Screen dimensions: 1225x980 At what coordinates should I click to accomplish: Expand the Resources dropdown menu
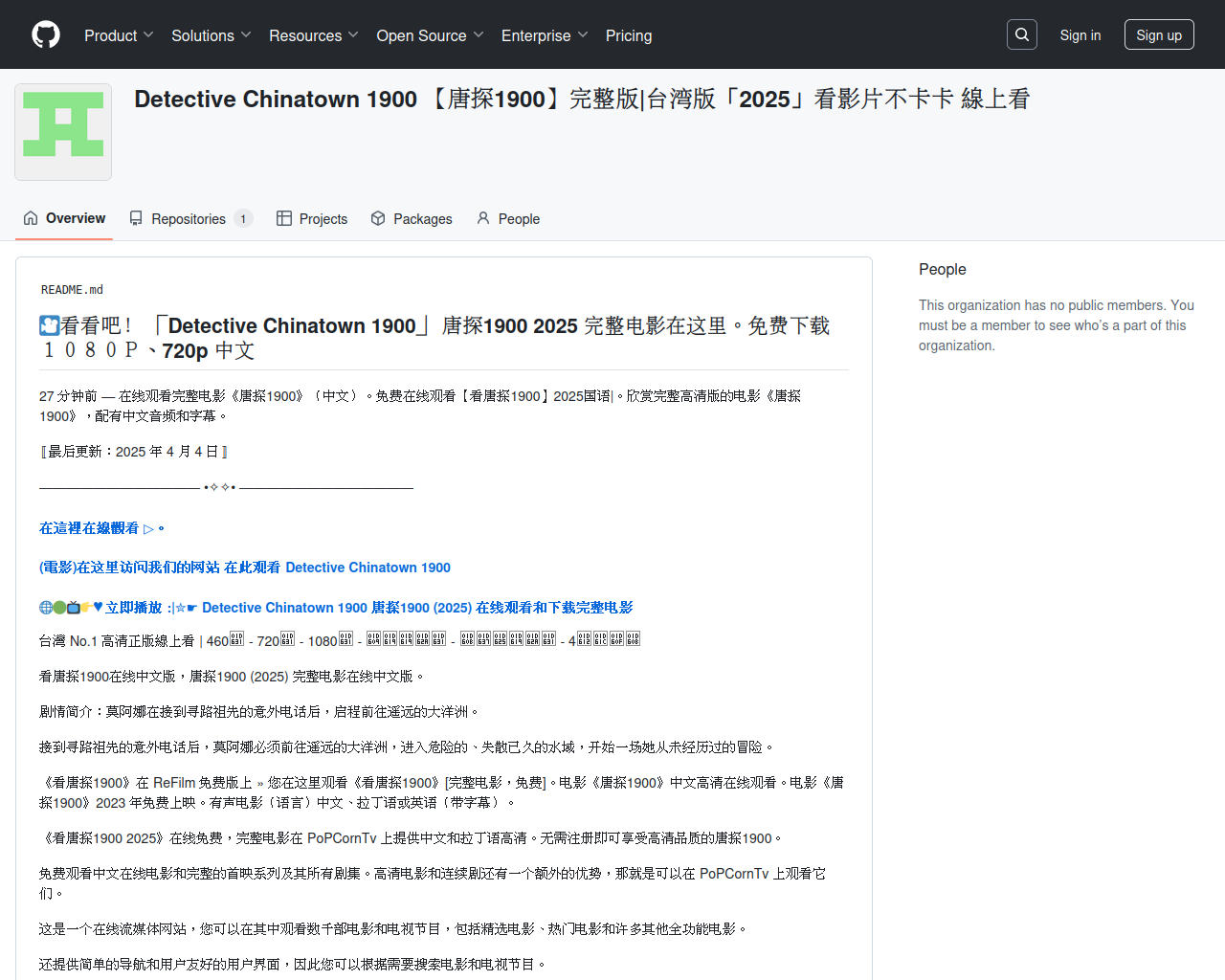coord(314,35)
